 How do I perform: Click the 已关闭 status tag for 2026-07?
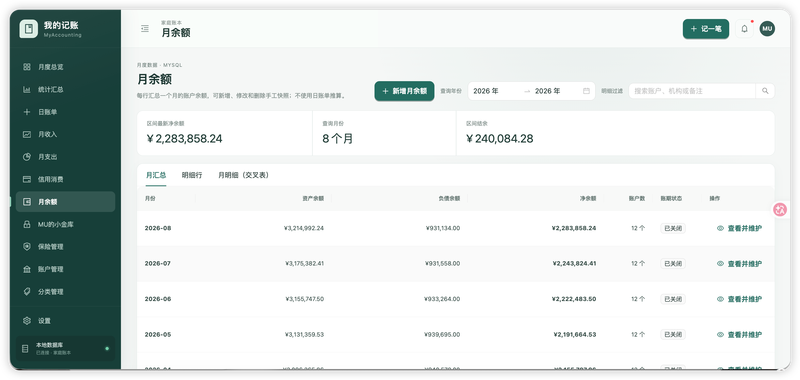(x=672, y=264)
